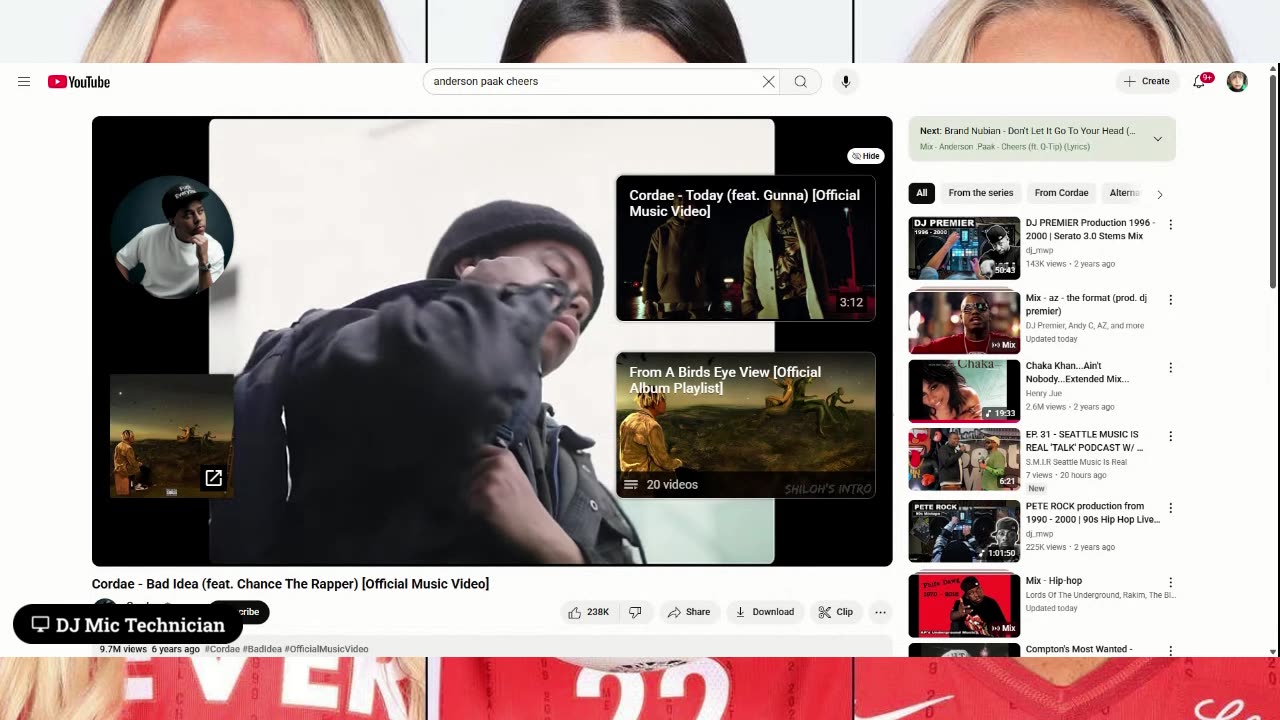1280x720 pixels.
Task: Click #Cordae hashtag link
Action: [x=222, y=649]
